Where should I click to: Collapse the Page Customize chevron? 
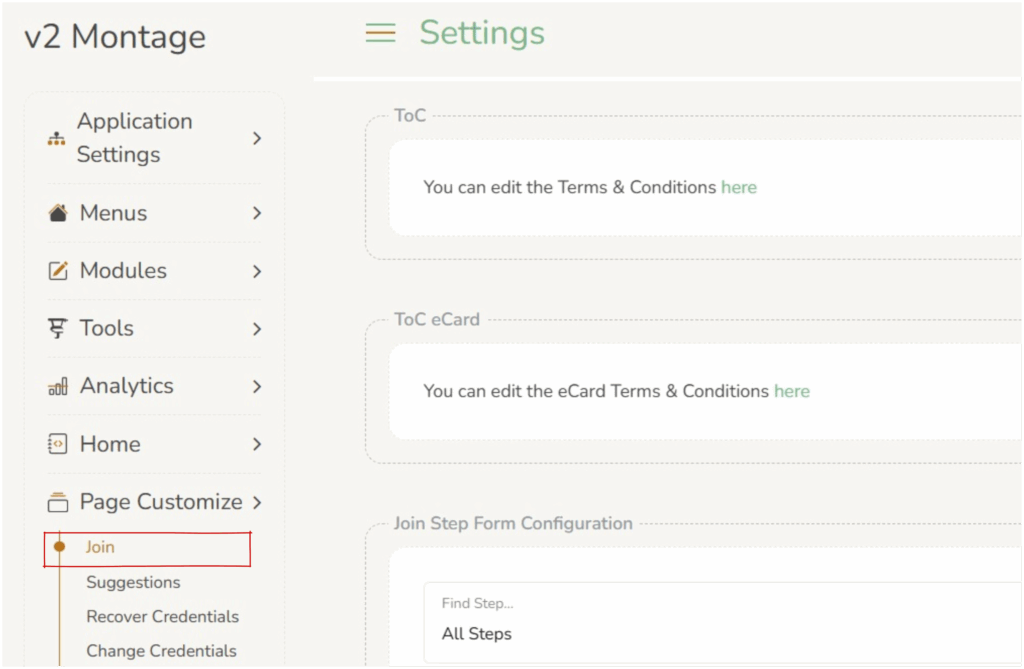[x=257, y=502]
